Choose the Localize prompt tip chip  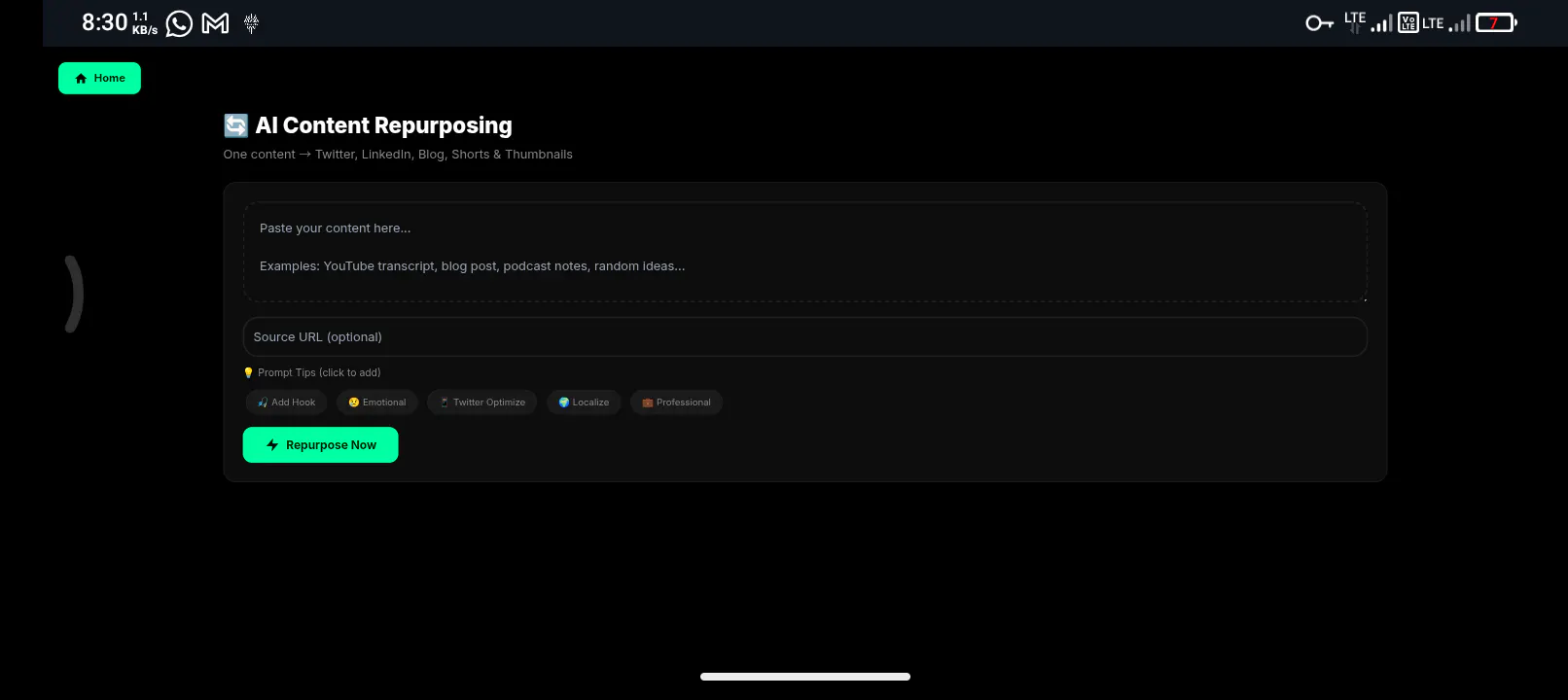pos(584,402)
